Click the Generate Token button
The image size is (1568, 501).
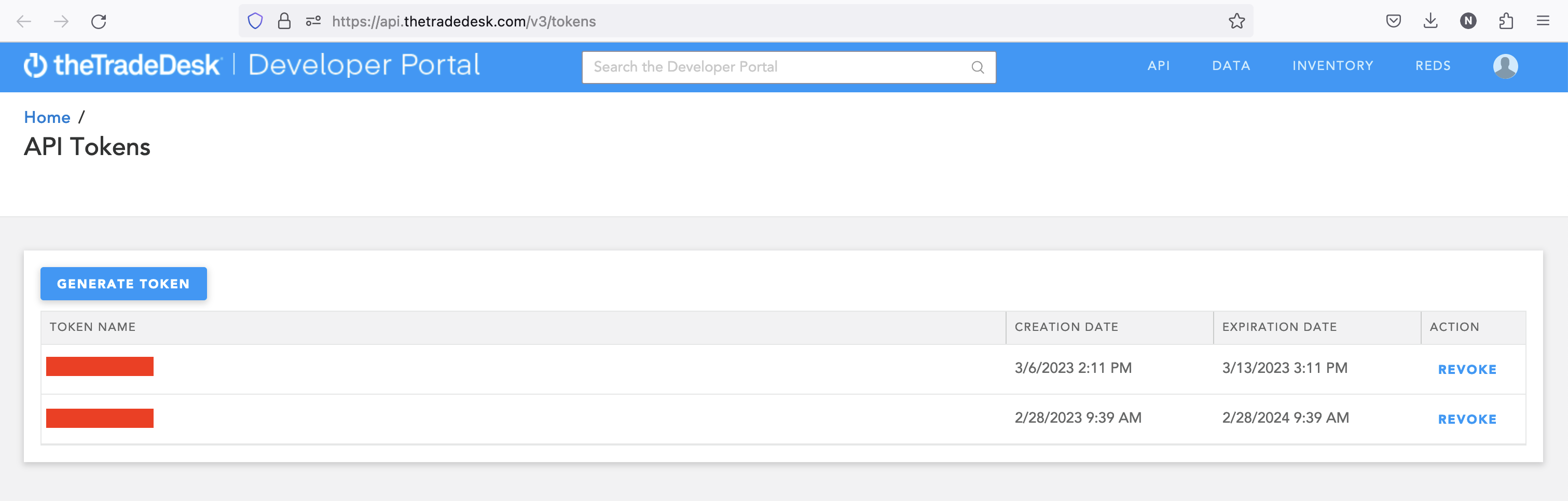pyautogui.click(x=123, y=284)
